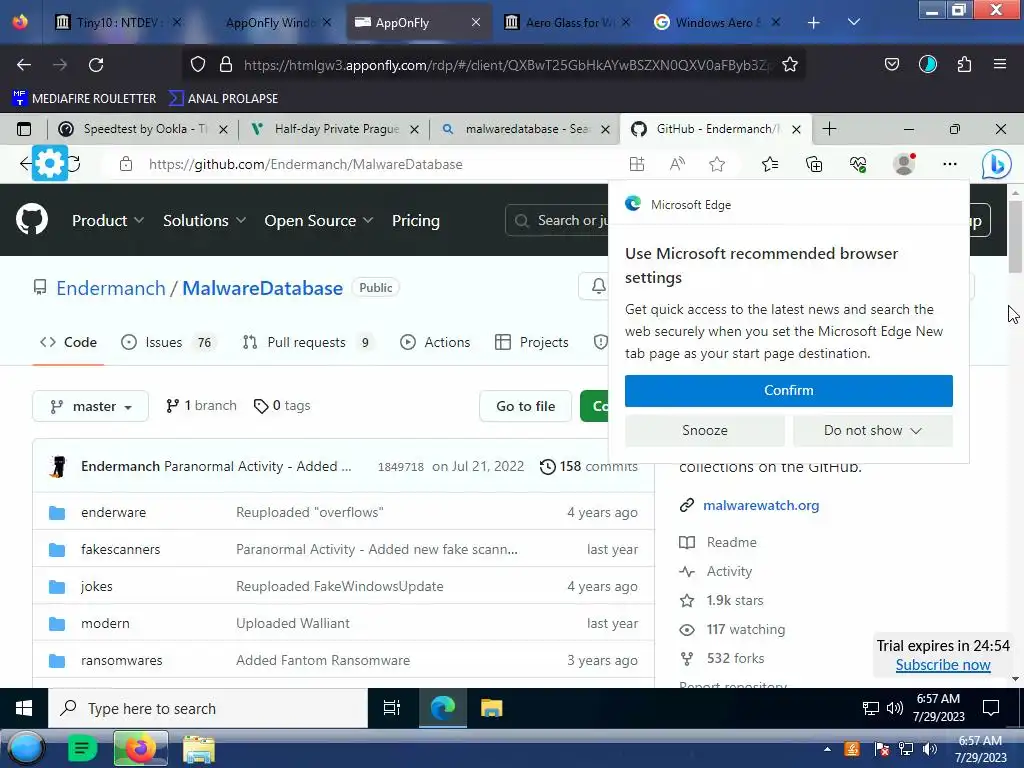Open the Pricing link
The height and width of the screenshot is (768, 1024).
pyautogui.click(x=415, y=221)
